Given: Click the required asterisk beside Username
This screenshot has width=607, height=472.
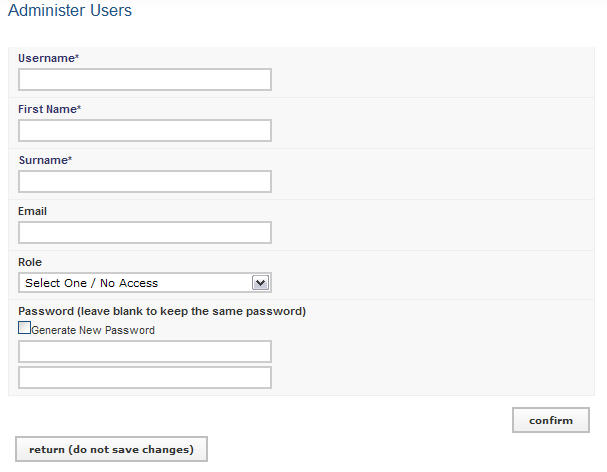Looking at the screenshot, I should [77, 58].
